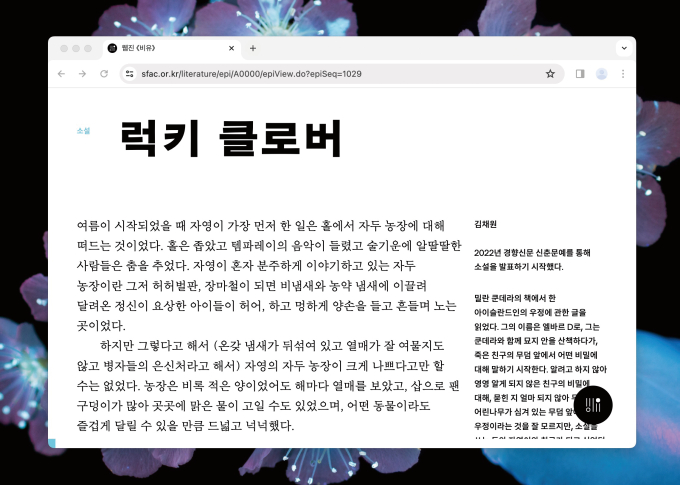Open the browser side panel
Viewport: 680px width, 485px height.
(580, 74)
